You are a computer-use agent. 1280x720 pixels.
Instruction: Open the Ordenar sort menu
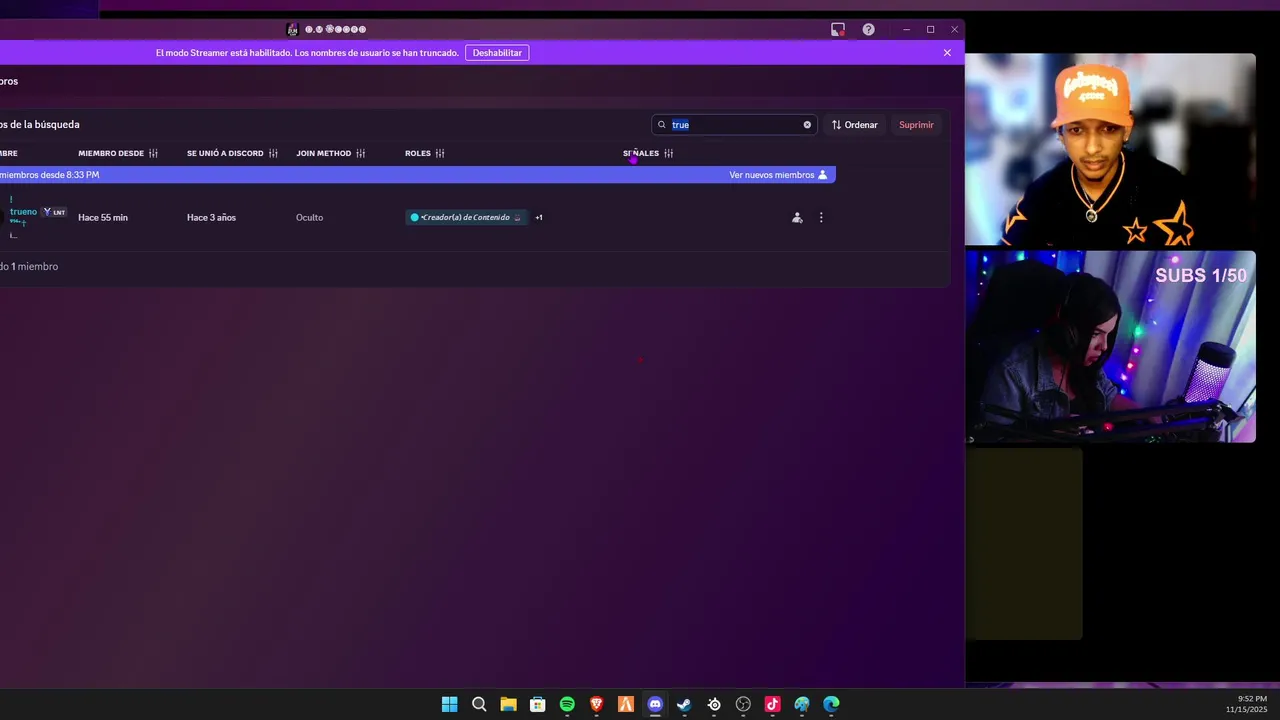(x=855, y=125)
